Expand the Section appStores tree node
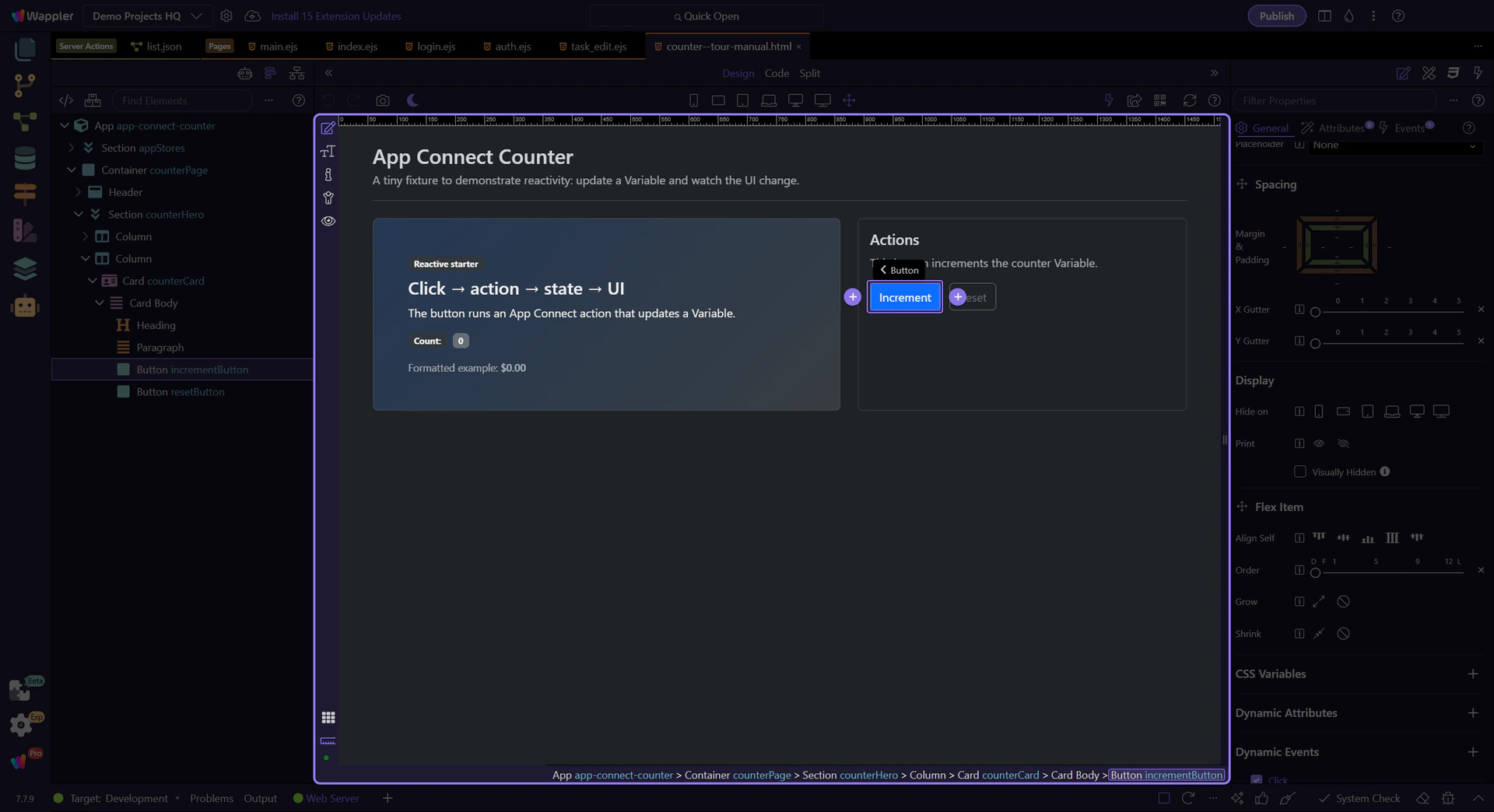The height and width of the screenshot is (812, 1494). tap(72, 148)
